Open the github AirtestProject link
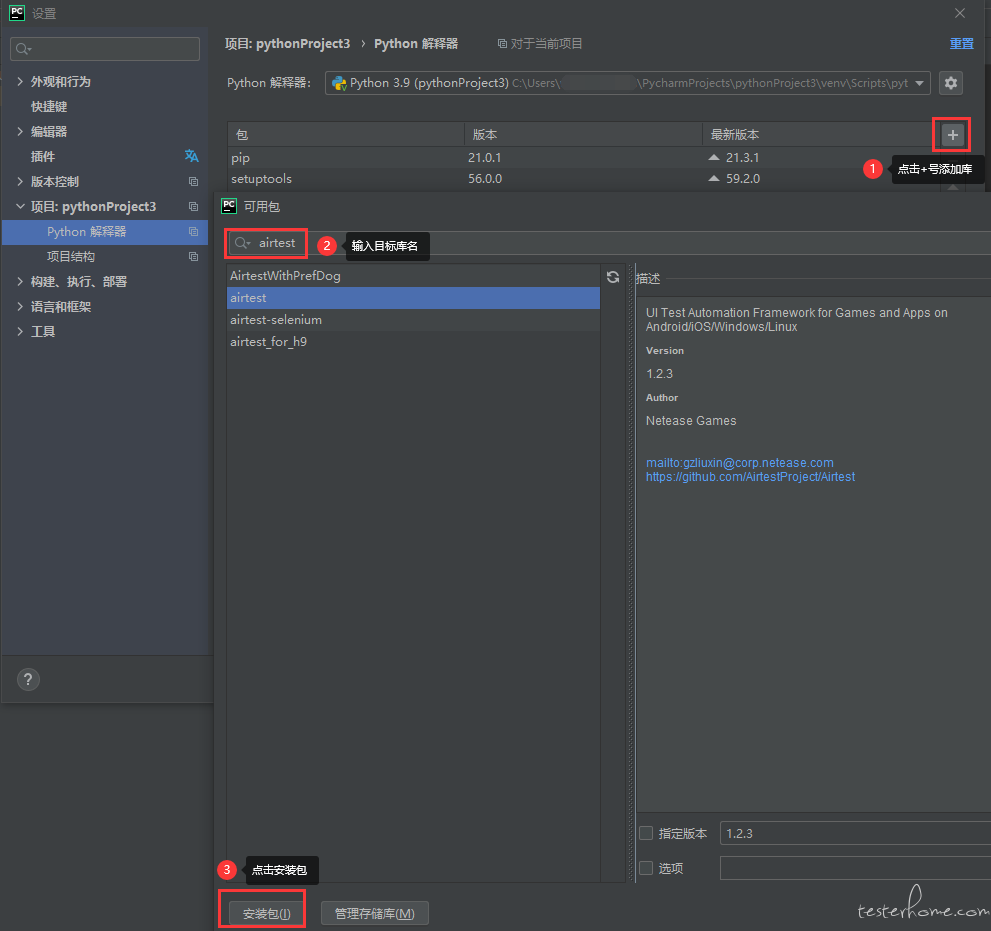This screenshot has height=931, width=991. [x=750, y=477]
